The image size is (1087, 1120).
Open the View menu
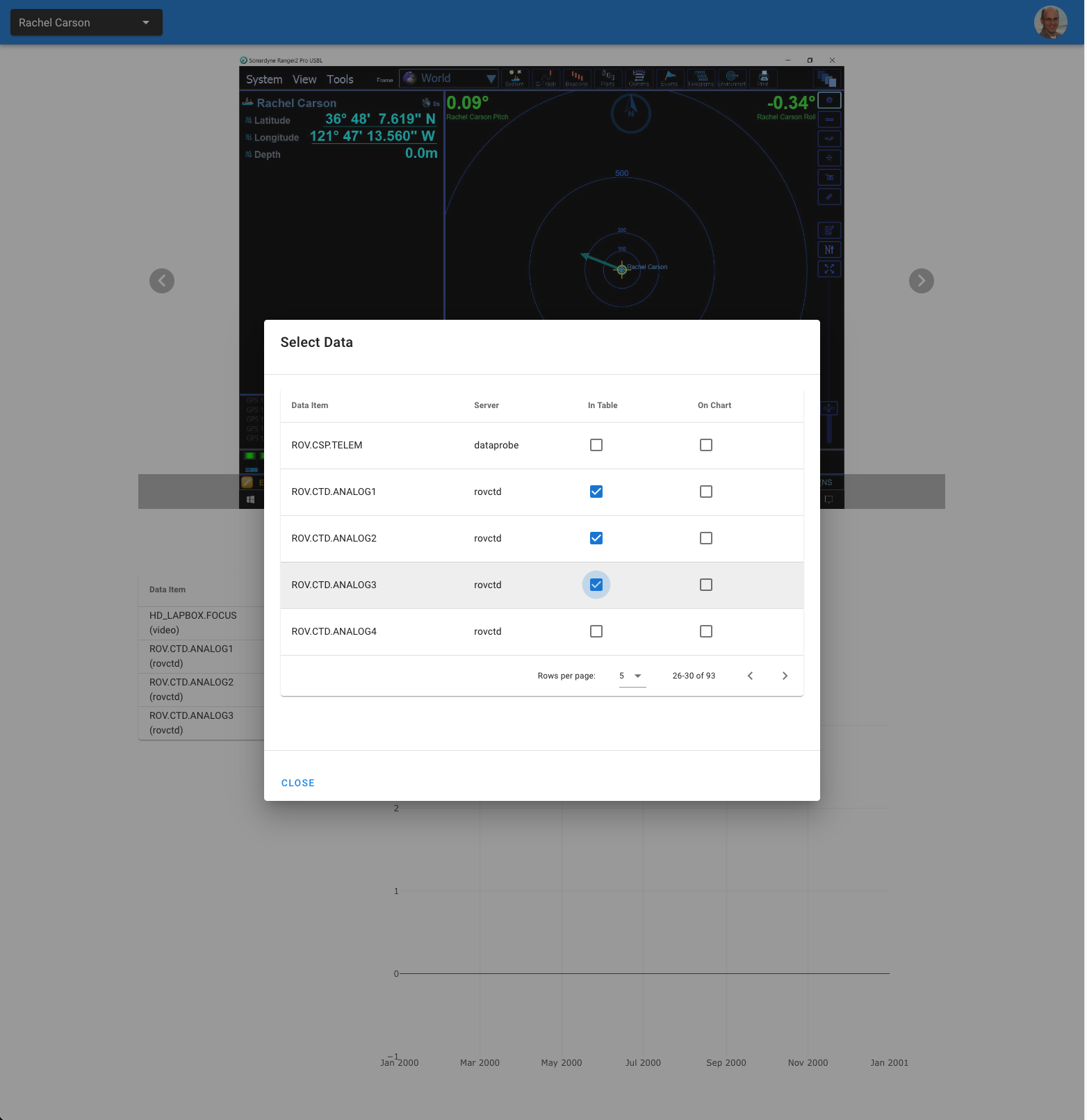(304, 79)
